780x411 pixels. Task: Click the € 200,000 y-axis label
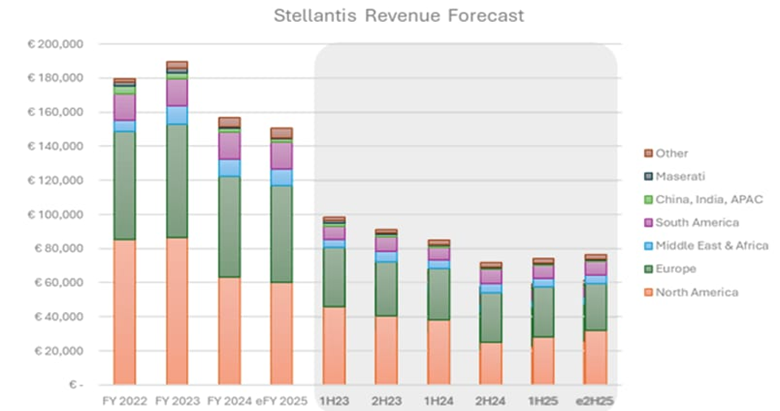coord(55,44)
